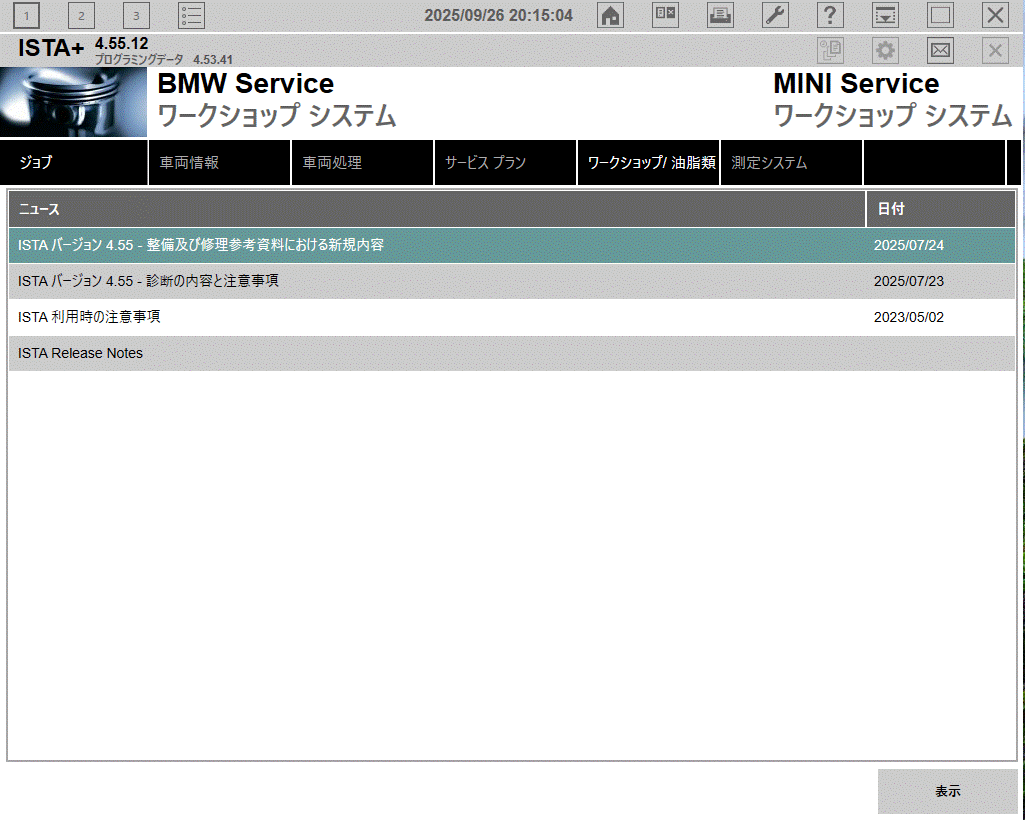
Task: Select the ISTA 利用時の注意事項 news row
Action: pos(89,317)
